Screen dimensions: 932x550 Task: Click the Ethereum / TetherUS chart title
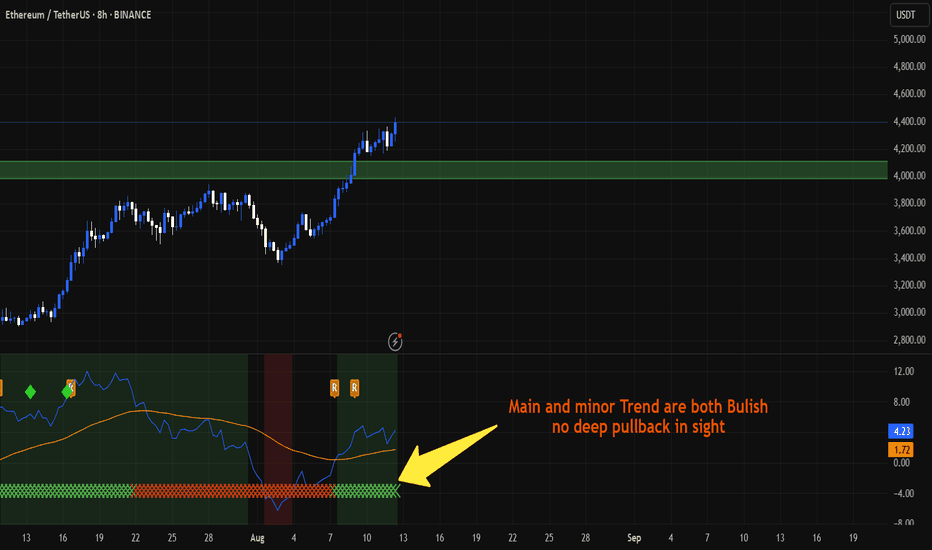pyautogui.click(x=78, y=15)
